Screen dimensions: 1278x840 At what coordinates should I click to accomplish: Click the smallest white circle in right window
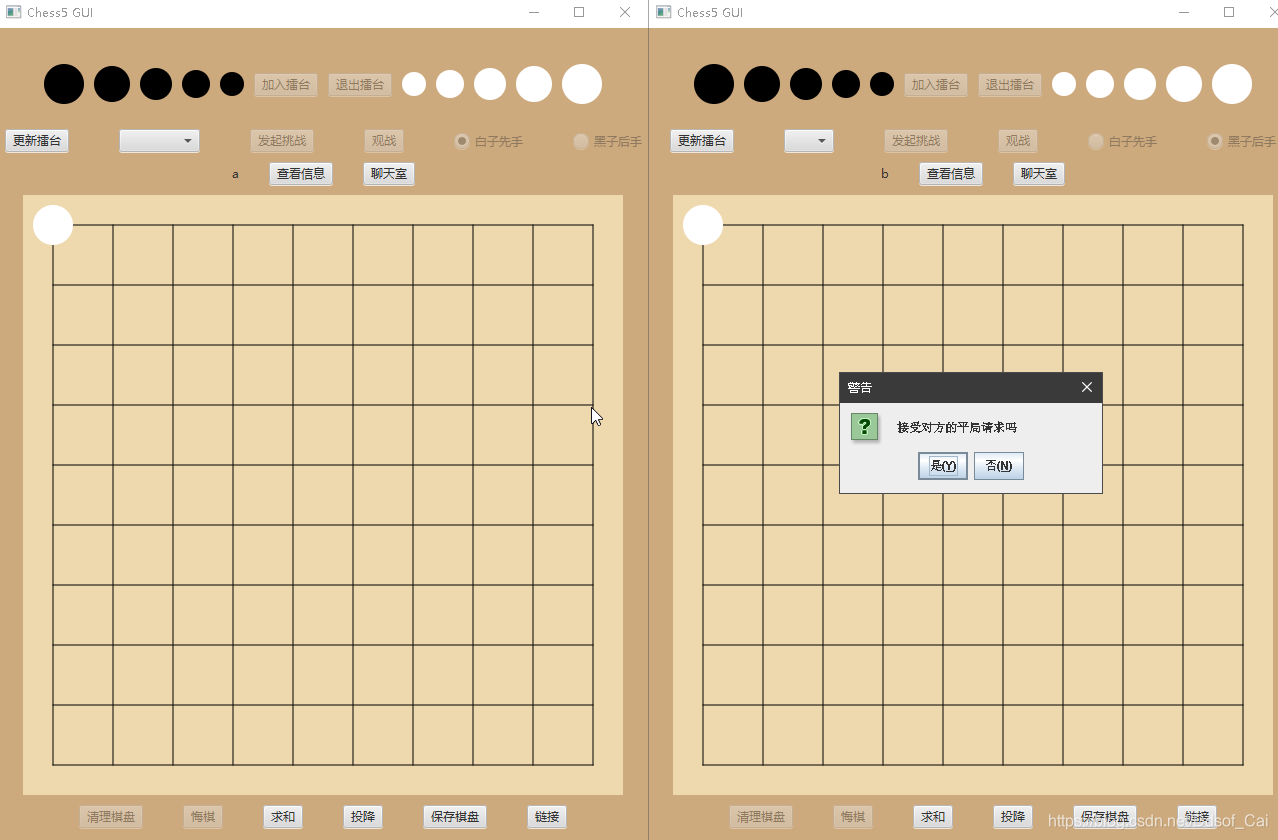[x=1064, y=84]
